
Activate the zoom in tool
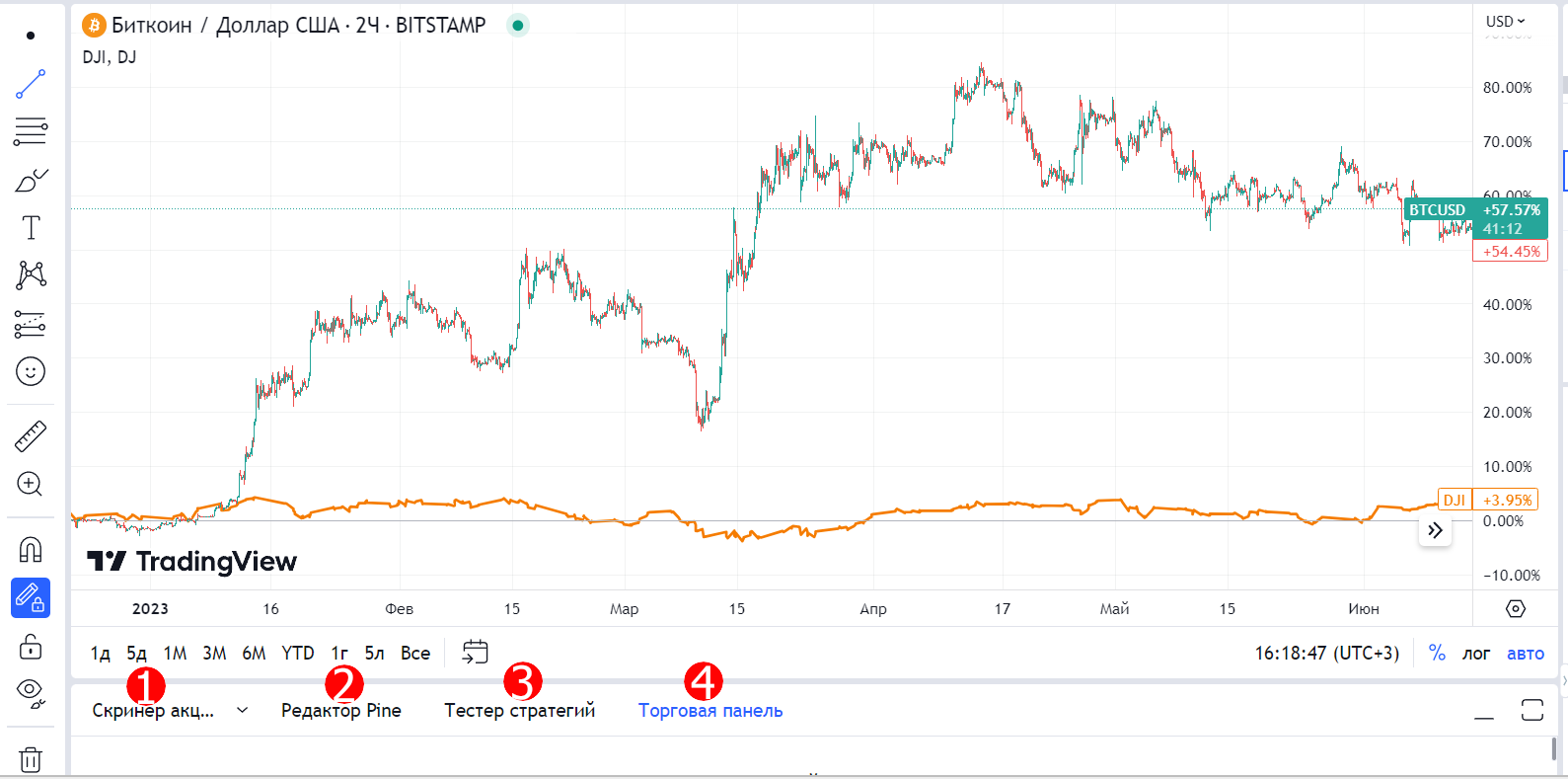click(31, 484)
